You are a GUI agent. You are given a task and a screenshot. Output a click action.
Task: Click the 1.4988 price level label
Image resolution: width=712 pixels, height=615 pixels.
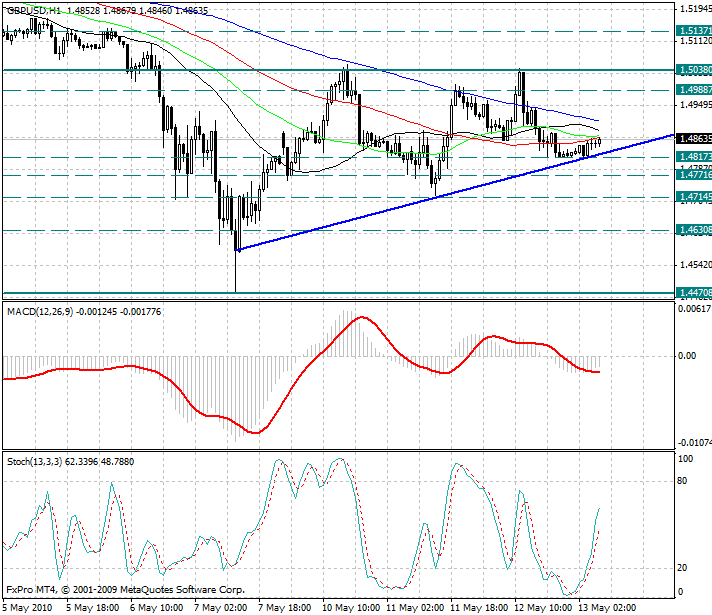(x=694, y=89)
